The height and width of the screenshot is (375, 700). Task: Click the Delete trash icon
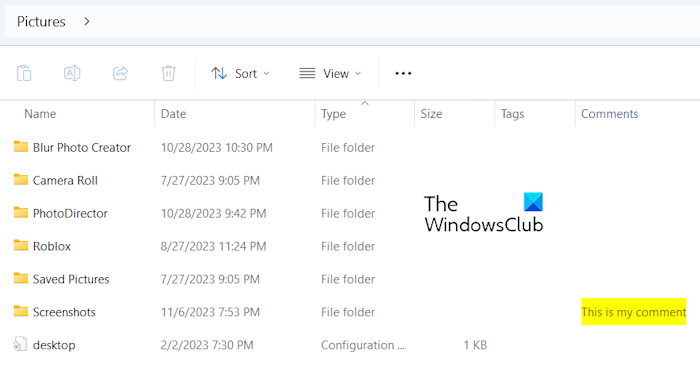[x=168, y=73]
